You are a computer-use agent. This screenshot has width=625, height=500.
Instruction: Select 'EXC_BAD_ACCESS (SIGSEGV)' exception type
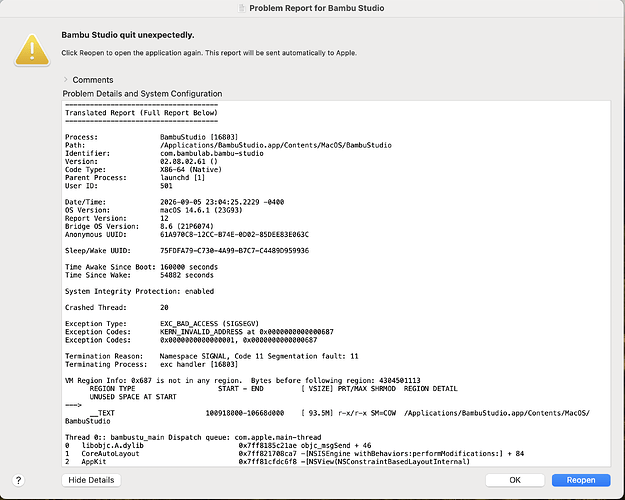coord(210,324)
